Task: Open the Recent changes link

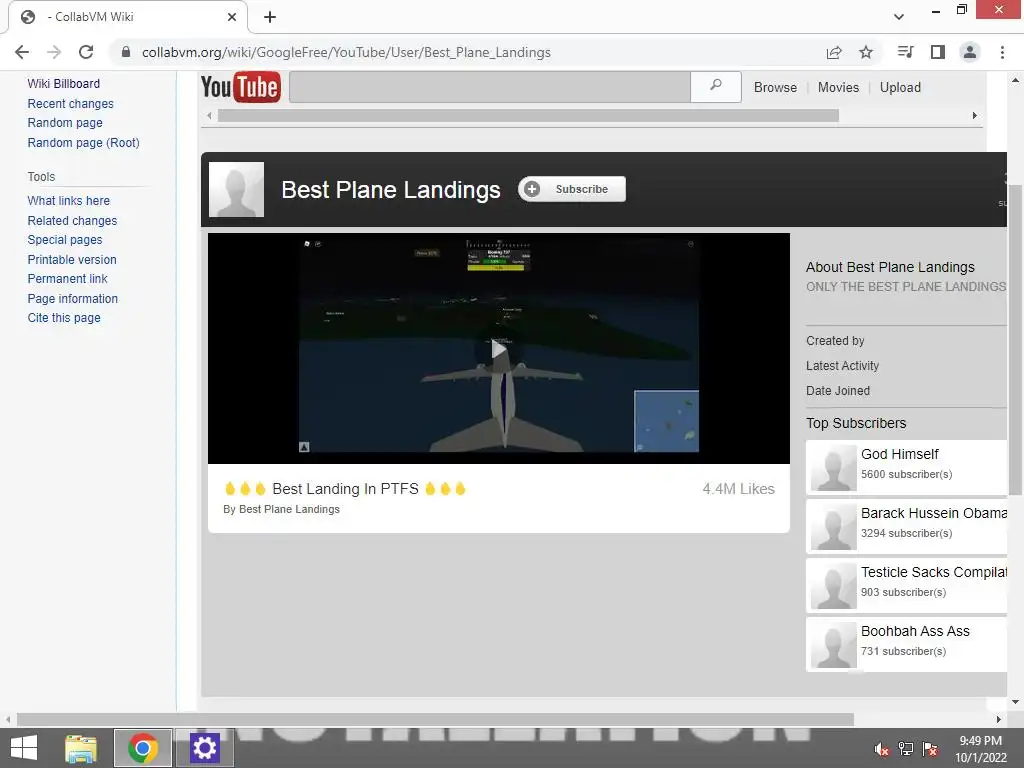Action: pos(71,103)
